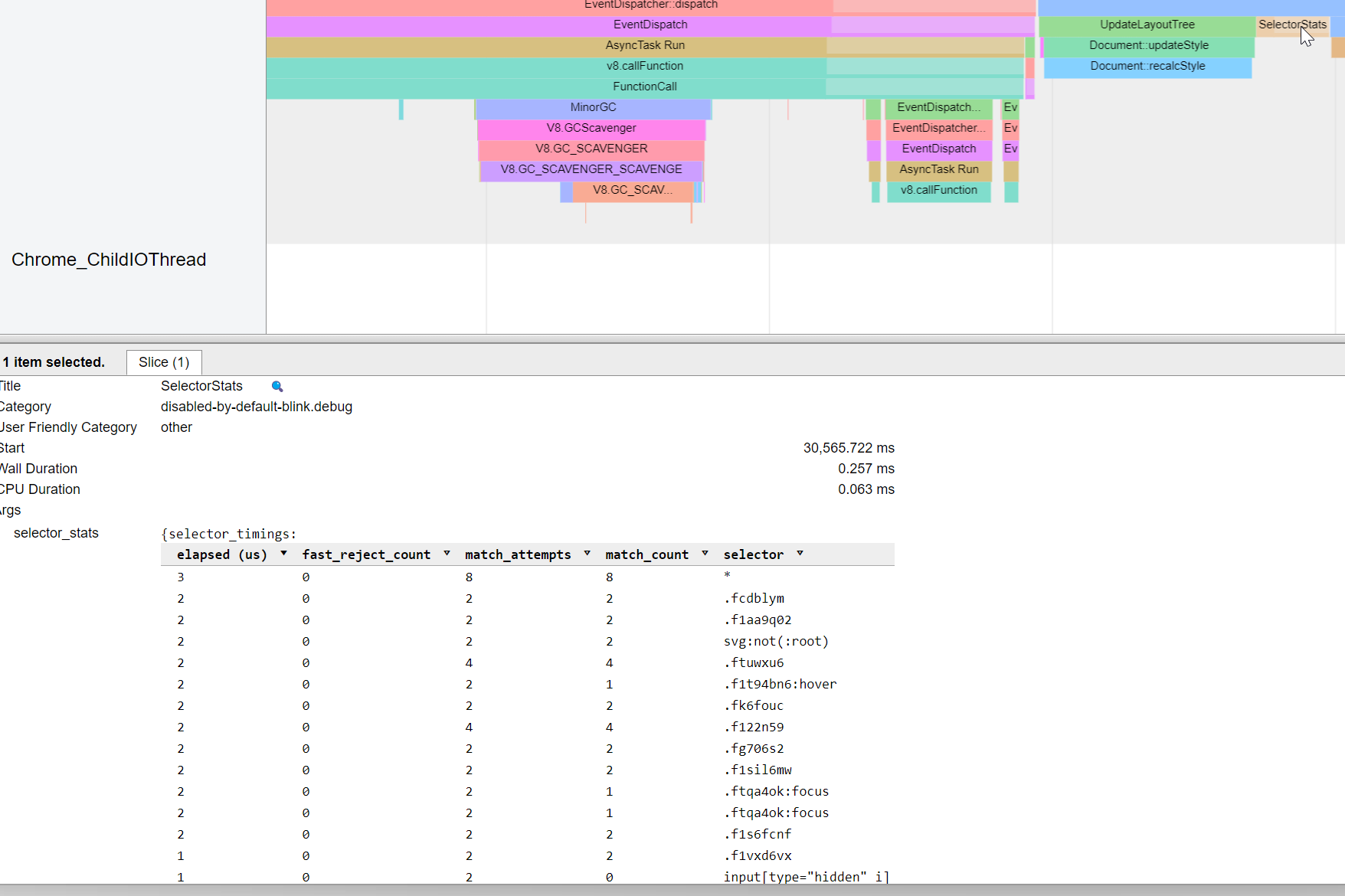Select the Document::recalcStyle slice
The image size is (1345, 896).
(1147, 66)
